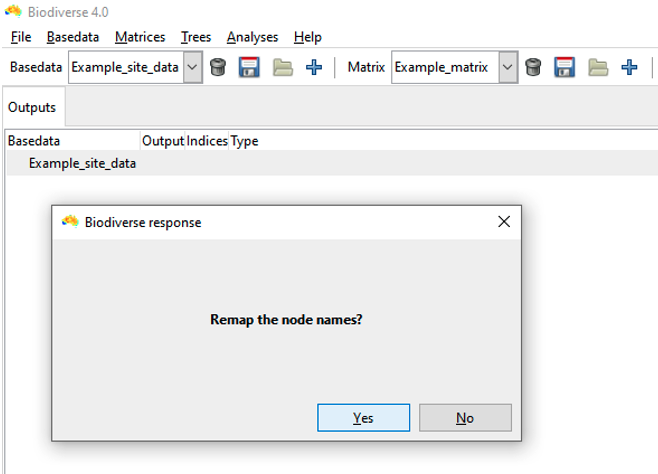
Task: Delete the selected basedata with trash icon
Action: pos(218,67)
